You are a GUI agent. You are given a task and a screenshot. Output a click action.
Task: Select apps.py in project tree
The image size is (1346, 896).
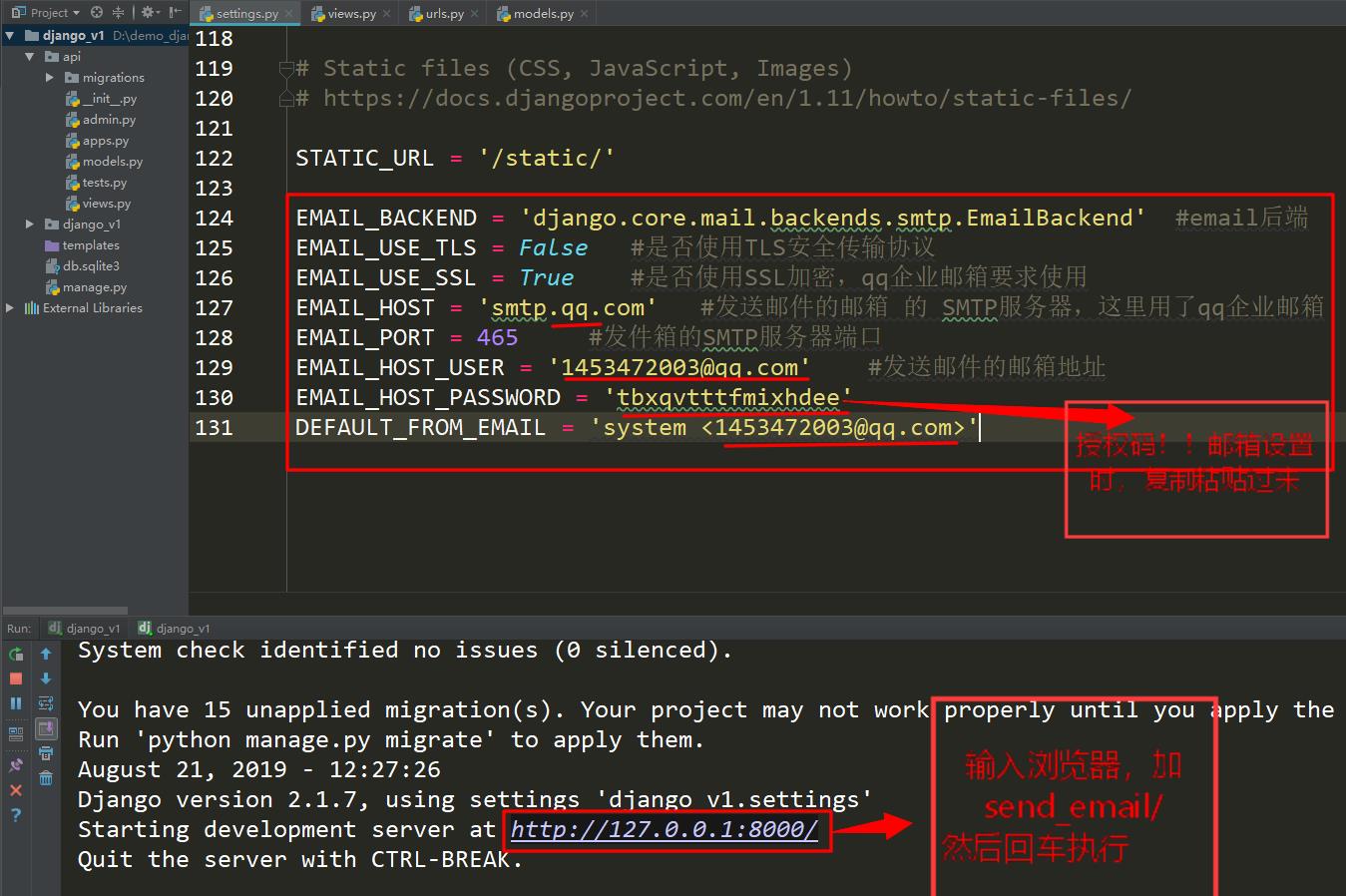pos(97,141)
